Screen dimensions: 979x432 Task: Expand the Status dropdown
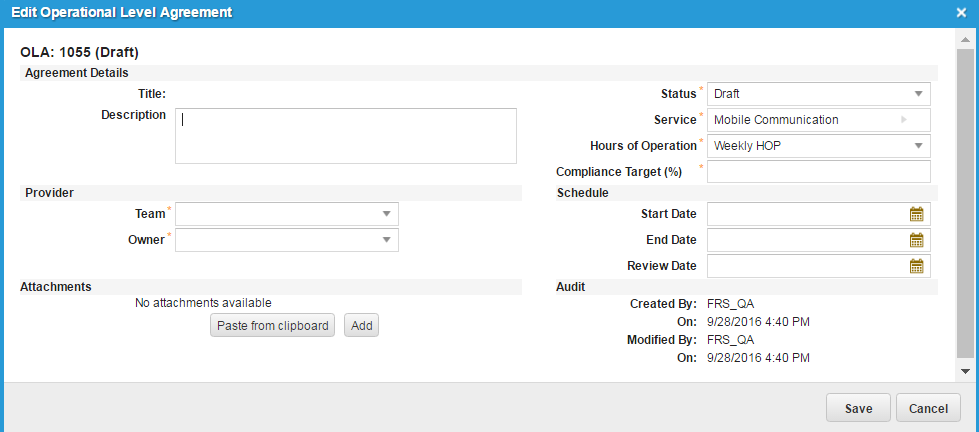[x=918, y=94]
